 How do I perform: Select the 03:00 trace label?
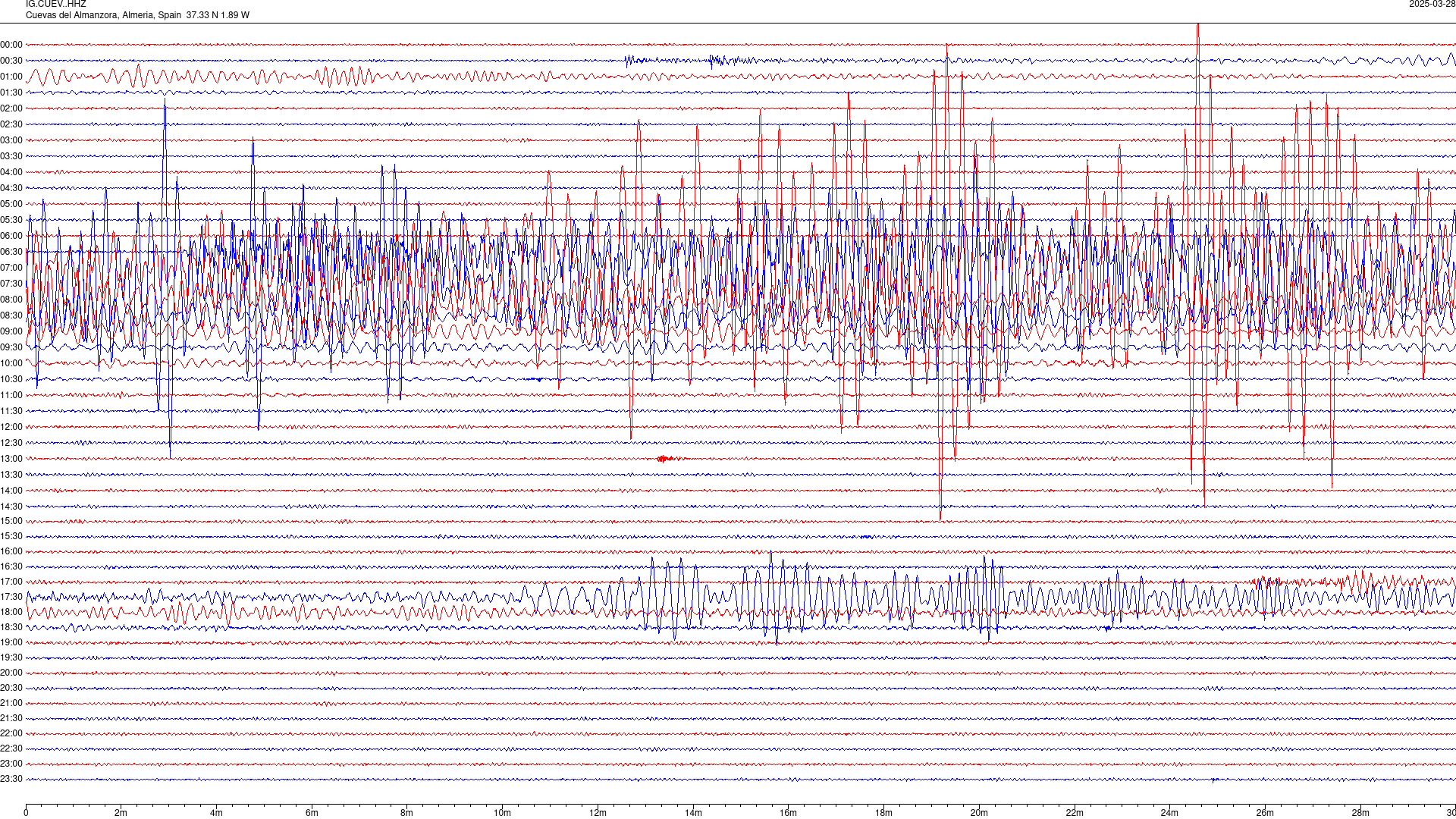11,140
